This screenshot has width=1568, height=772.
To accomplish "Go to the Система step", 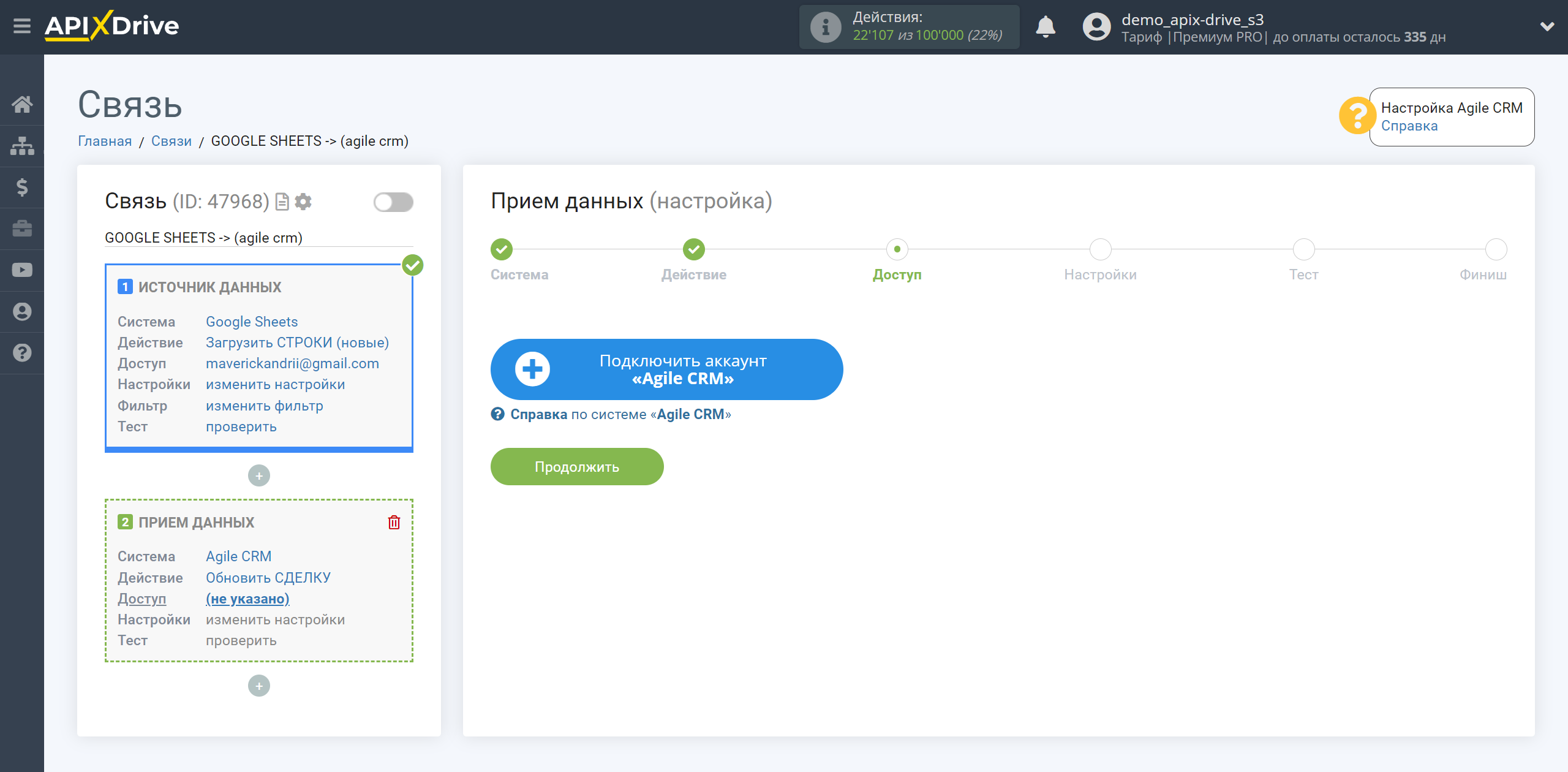I will tap(502, 249).
